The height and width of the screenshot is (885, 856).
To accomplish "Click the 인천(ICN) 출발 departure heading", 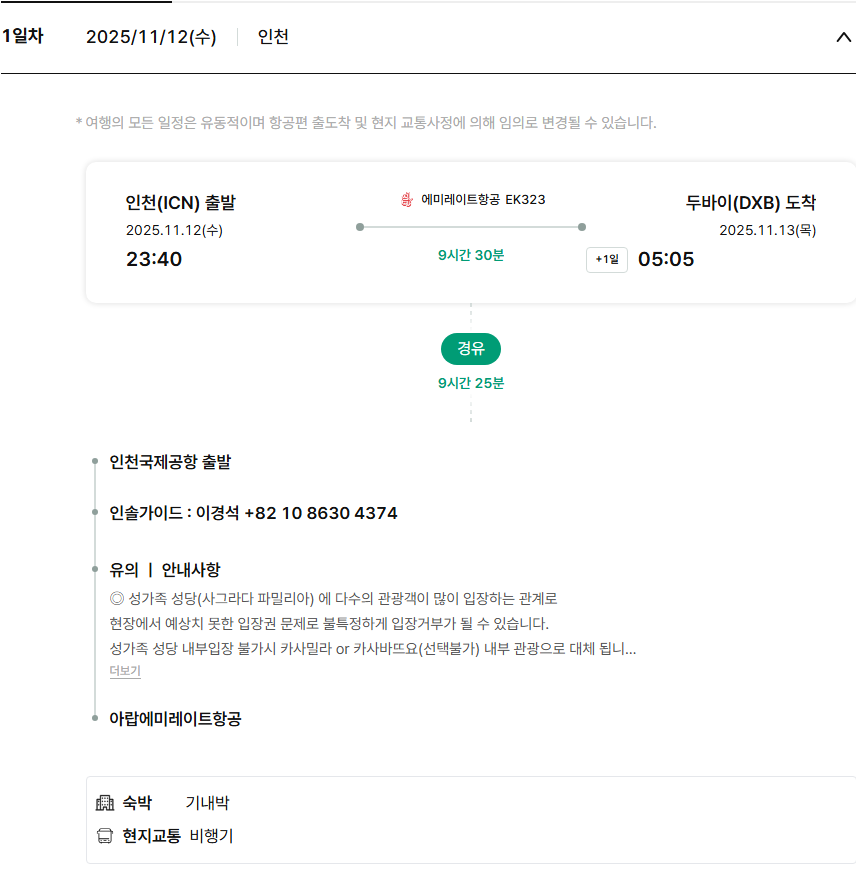I will tap(181, 203).
